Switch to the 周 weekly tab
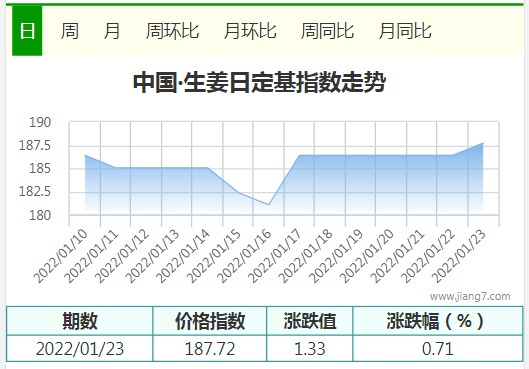This screenshot has width=529, height=369. [x=70, y=31]
